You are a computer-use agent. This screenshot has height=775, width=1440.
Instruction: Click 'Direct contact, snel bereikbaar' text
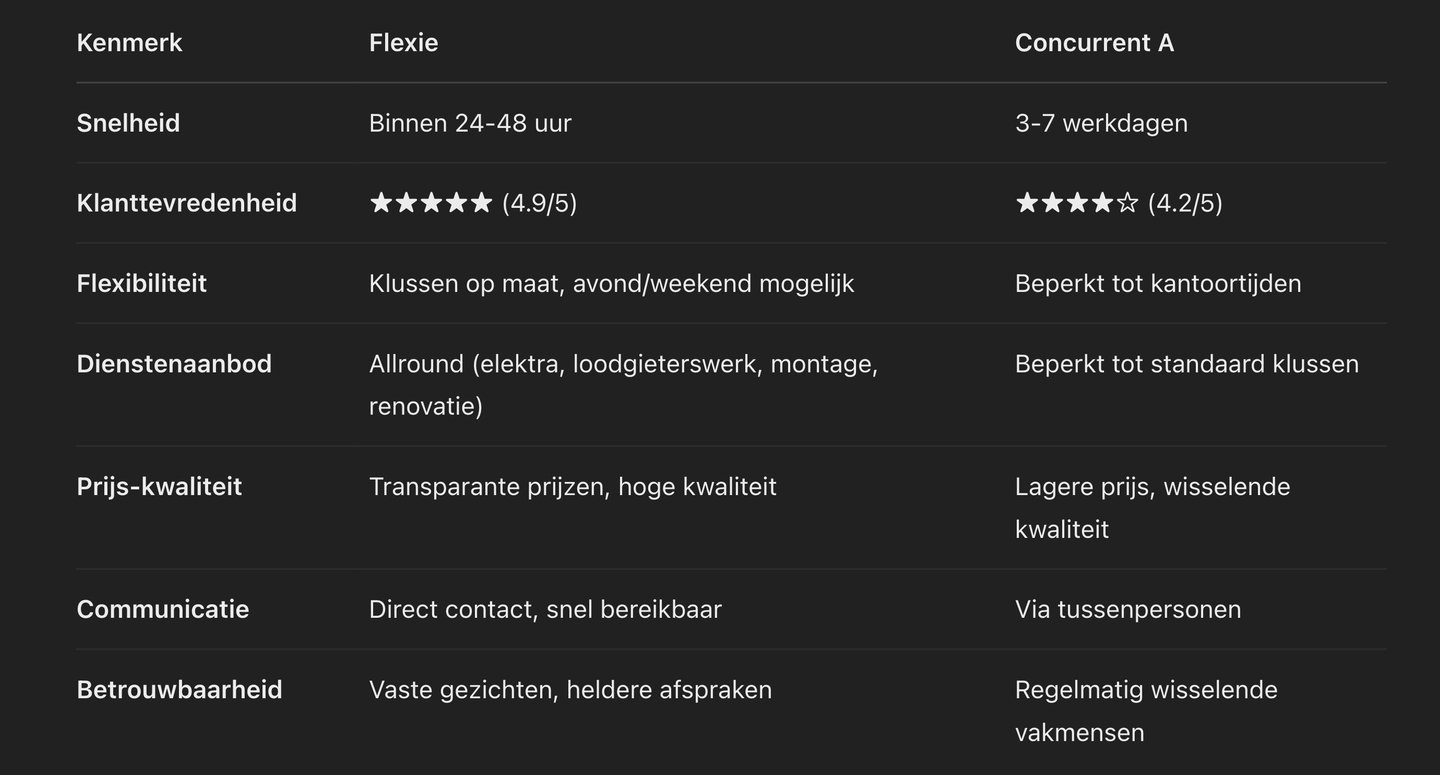point(546,609)
